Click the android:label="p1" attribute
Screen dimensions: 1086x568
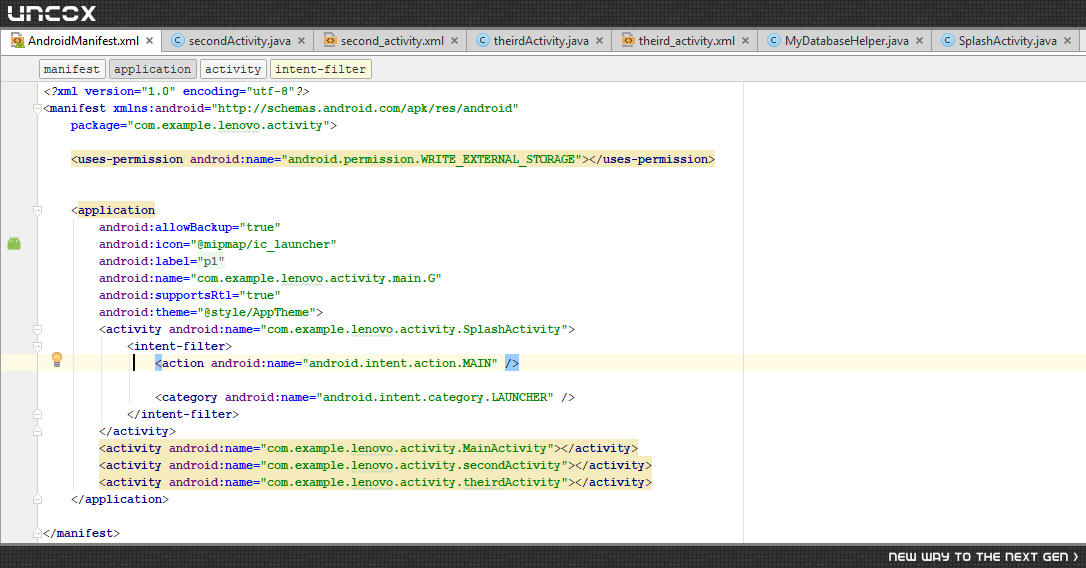[x=161, y=261]
